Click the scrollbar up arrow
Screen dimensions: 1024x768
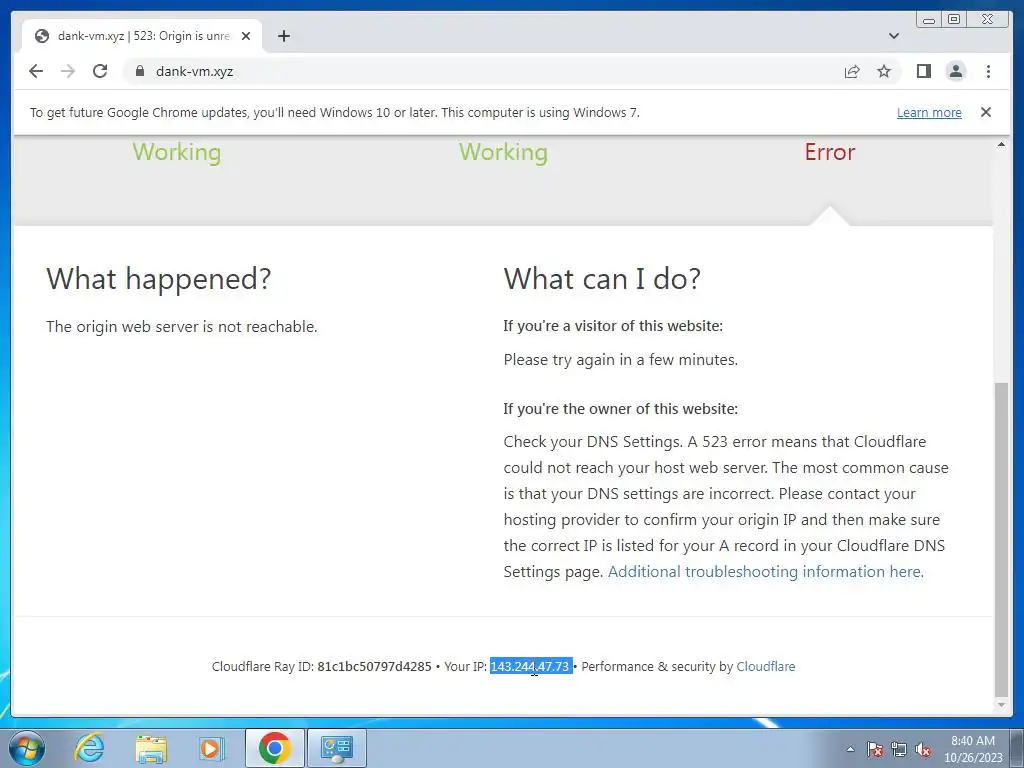(x=1001, y=144)
